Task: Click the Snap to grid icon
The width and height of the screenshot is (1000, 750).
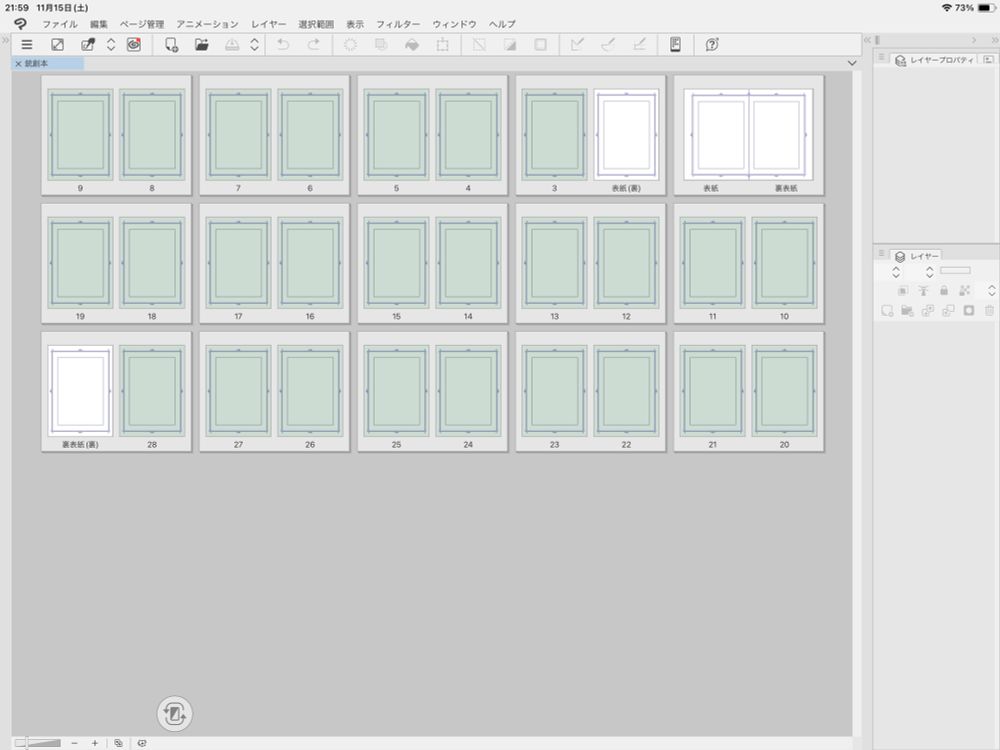Action: pyautogui.click(x=639, y=45)
